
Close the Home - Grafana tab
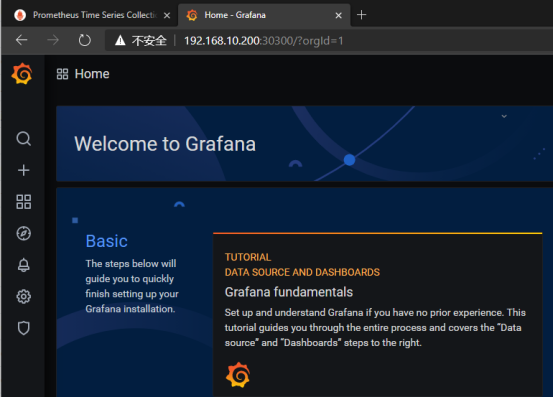[339, 16]
